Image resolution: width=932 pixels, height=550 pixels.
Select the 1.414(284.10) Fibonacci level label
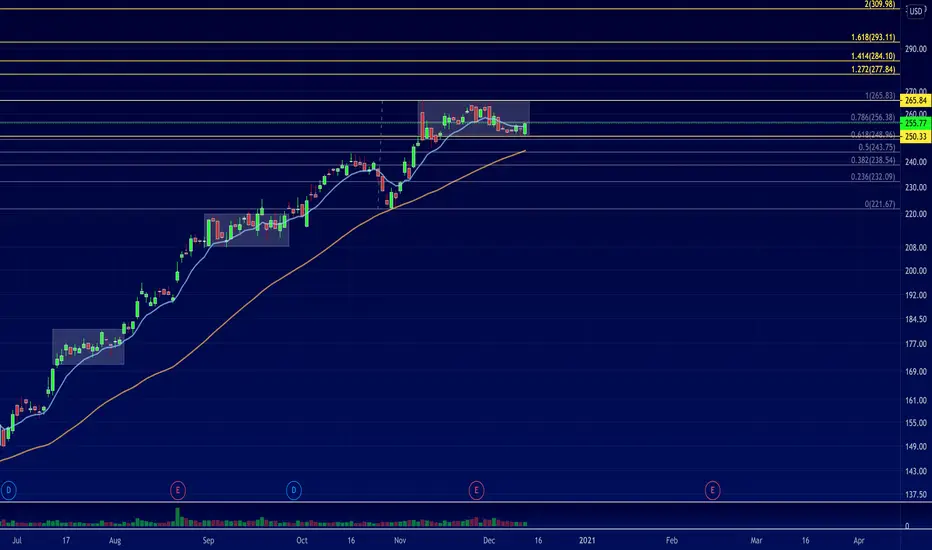873,56
